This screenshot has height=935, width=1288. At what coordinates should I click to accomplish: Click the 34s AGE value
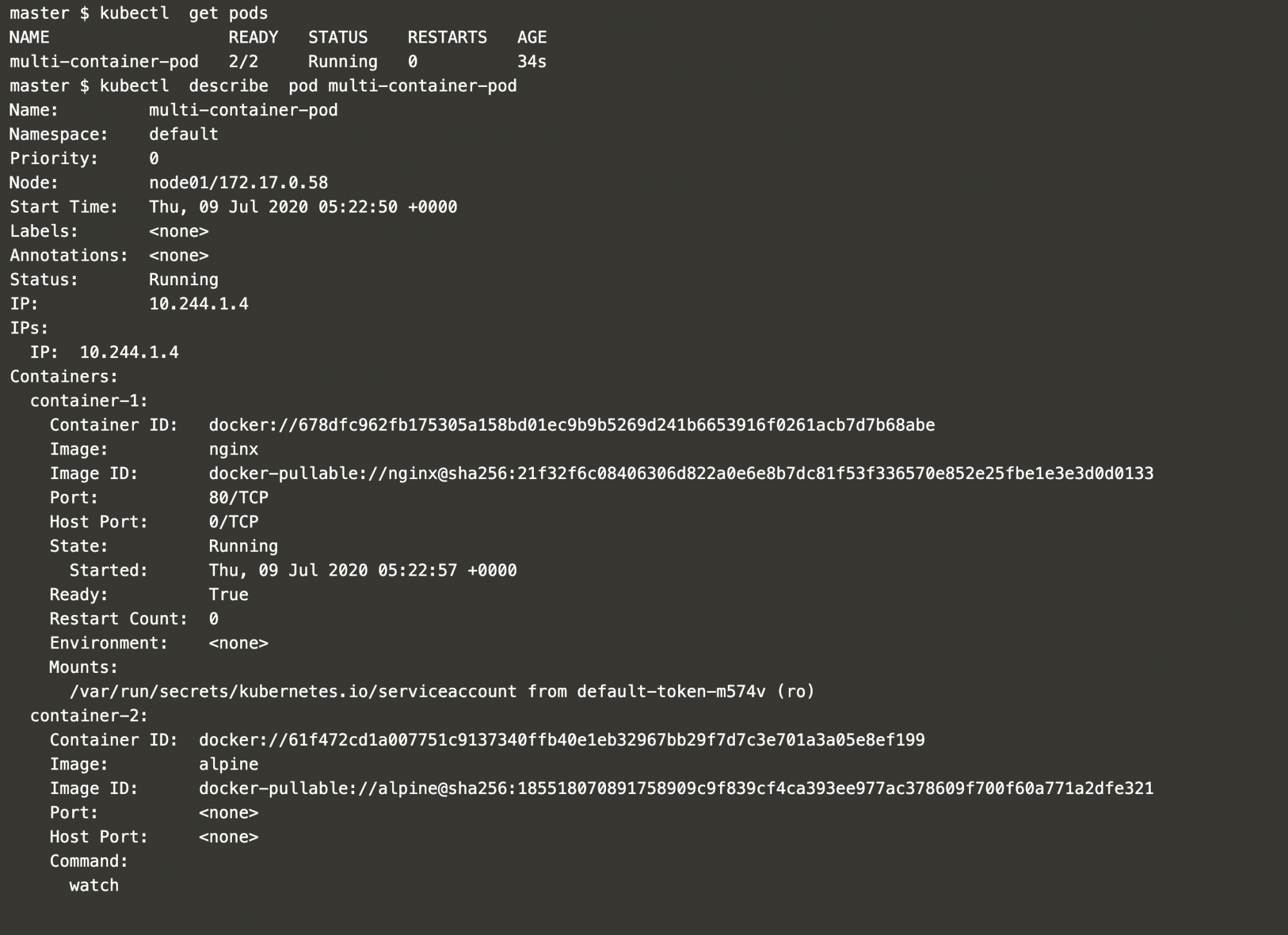[532, 62]
